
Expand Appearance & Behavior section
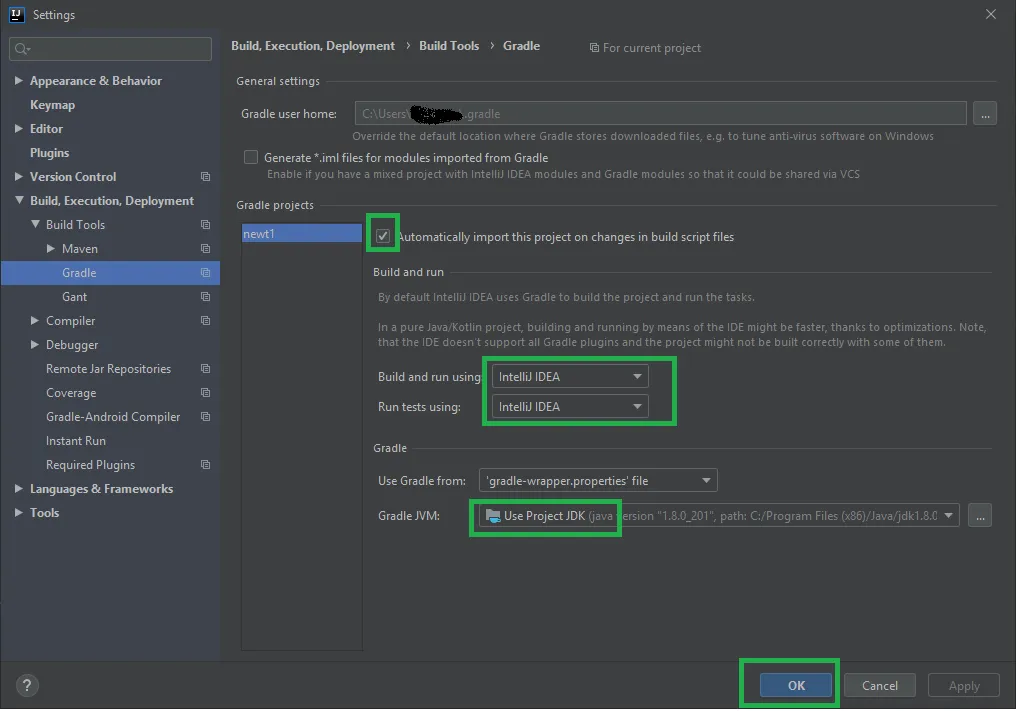(19, 81)
